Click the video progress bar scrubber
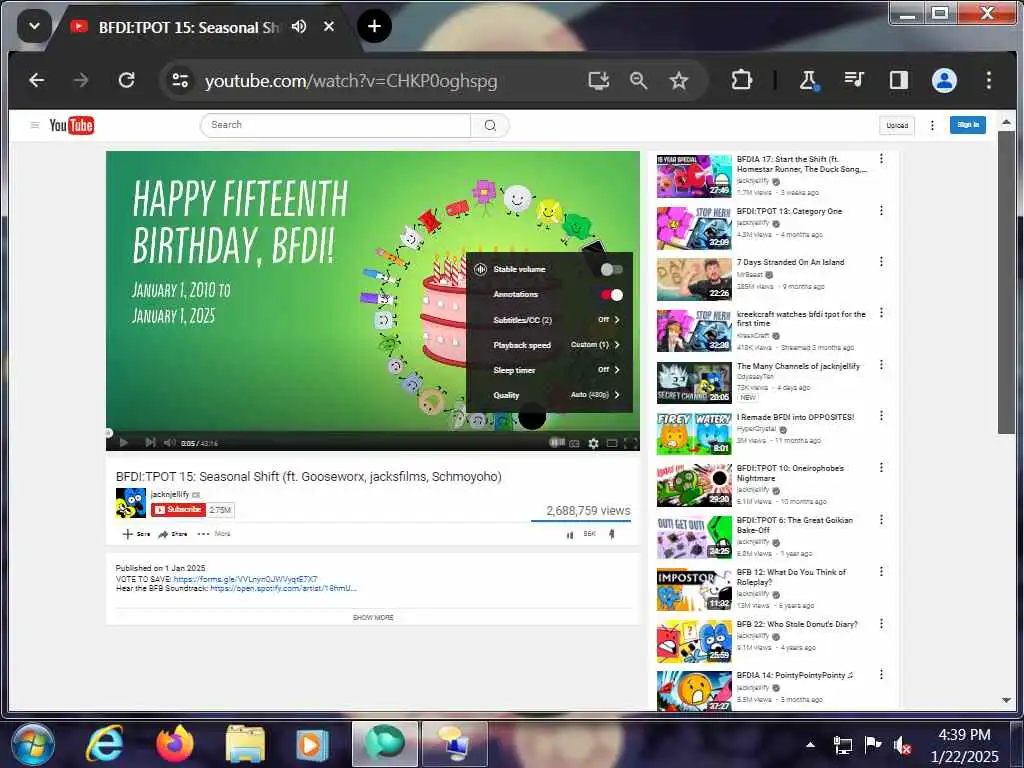This screenshot has height=768, width=1024. tap(109, 432)
